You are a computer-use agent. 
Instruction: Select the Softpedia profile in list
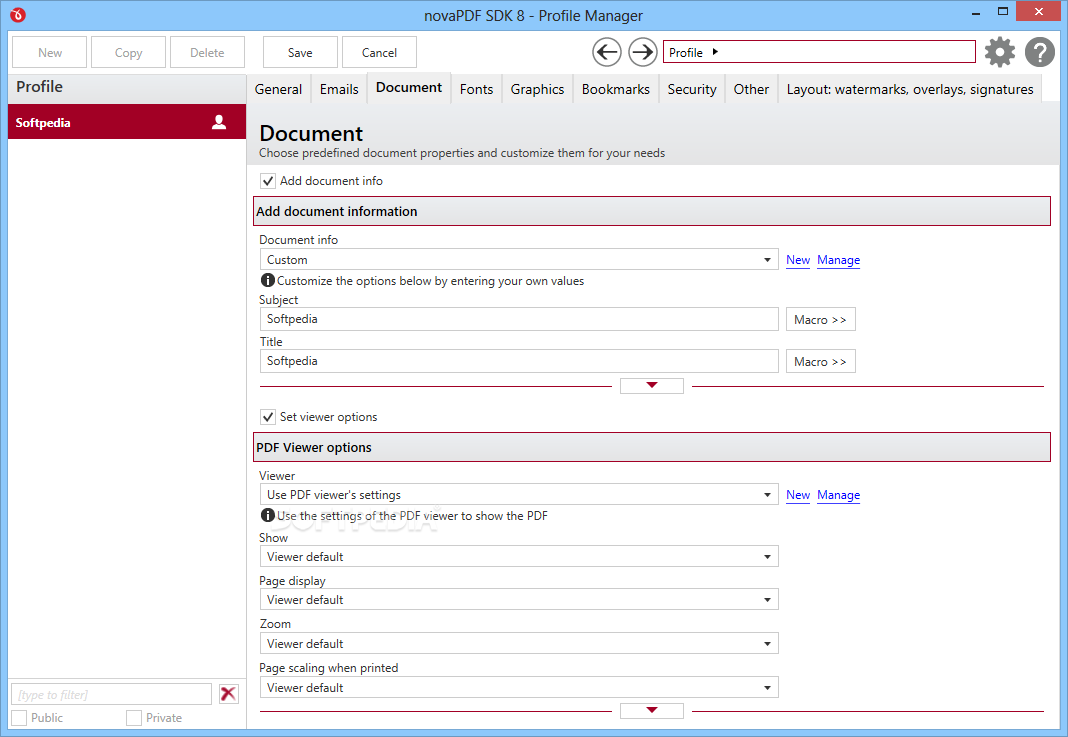point(127,122)
